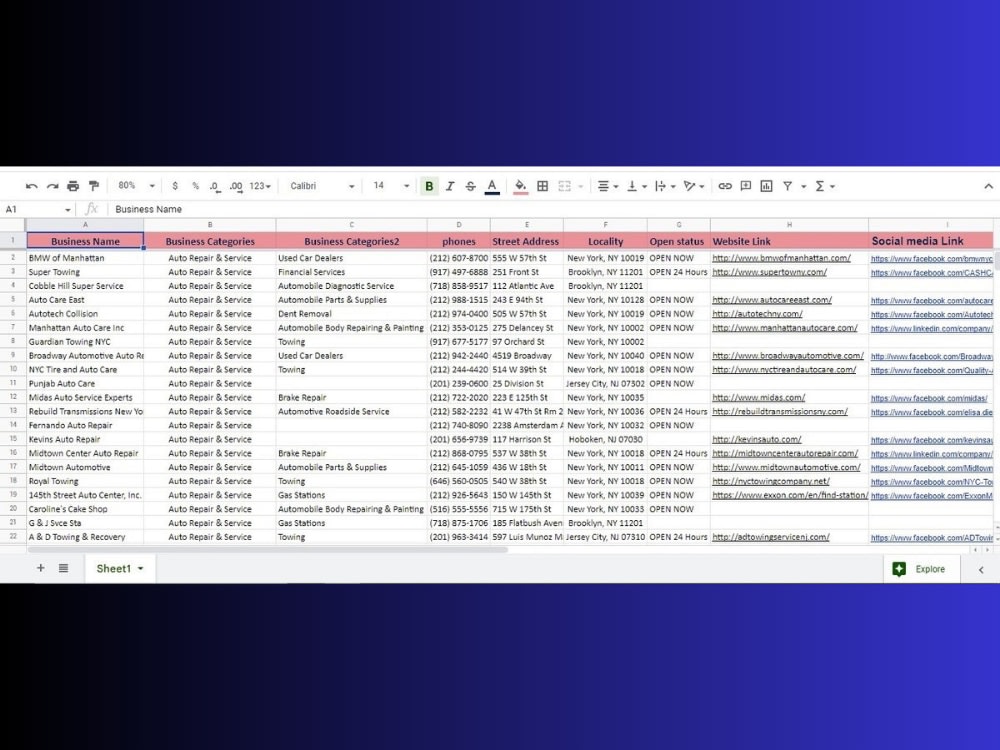Open the bmwofmanhattan.com website link

click(781, 258)
